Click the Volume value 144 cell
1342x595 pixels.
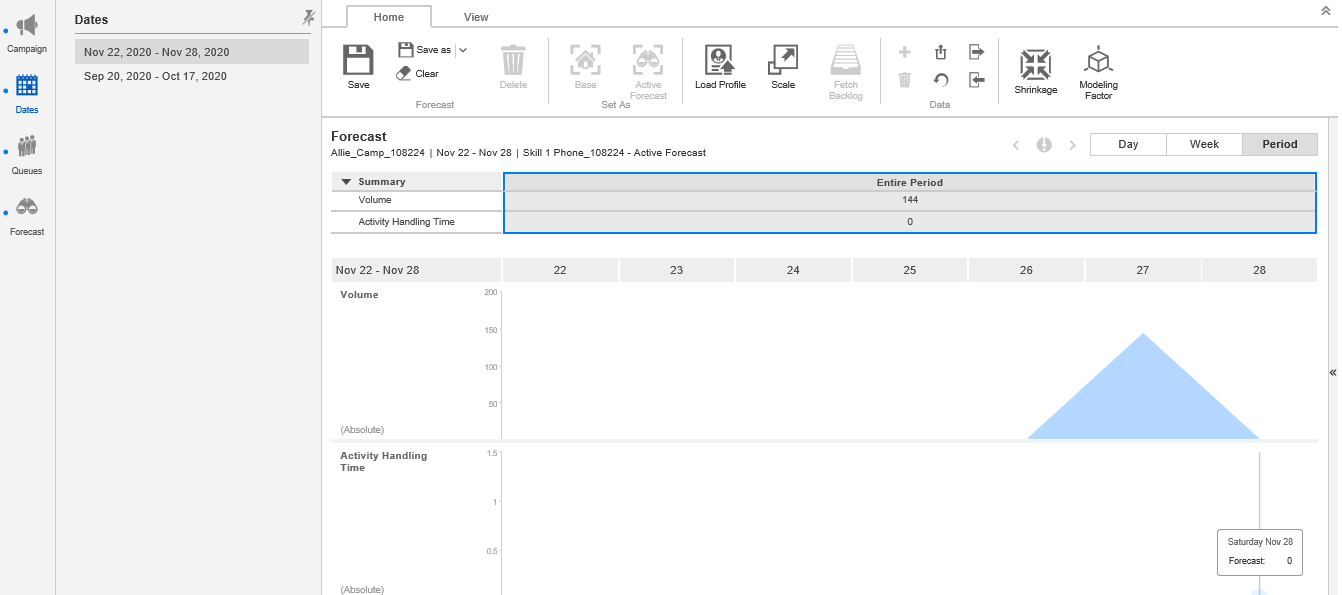910,200
